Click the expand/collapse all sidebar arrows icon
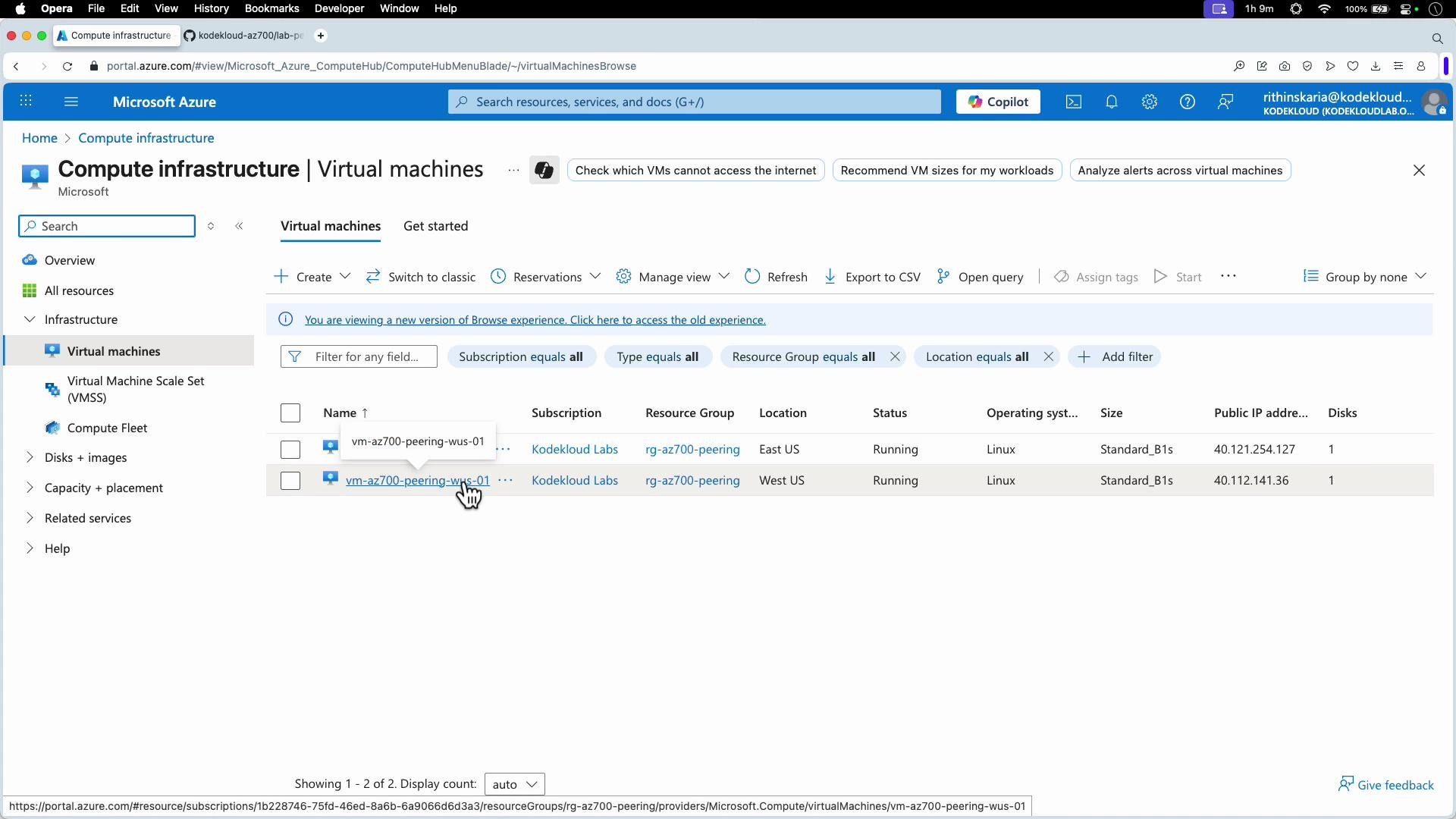The width and height of the screenshot is (1456, 819). coord(211,226)
